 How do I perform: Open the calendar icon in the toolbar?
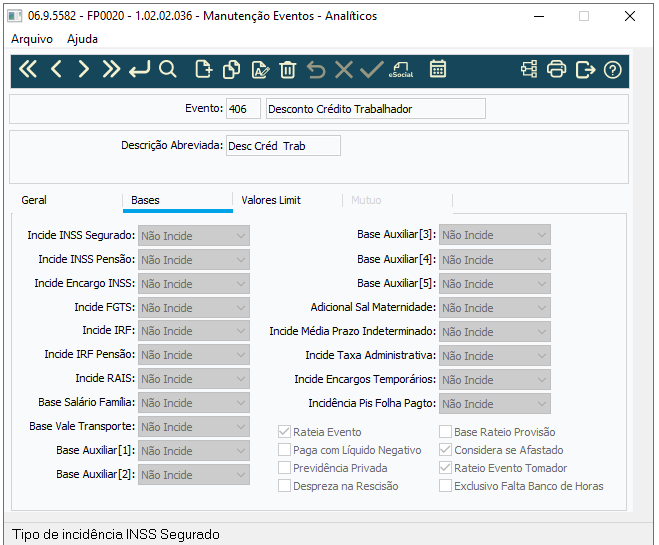point(438,69)
